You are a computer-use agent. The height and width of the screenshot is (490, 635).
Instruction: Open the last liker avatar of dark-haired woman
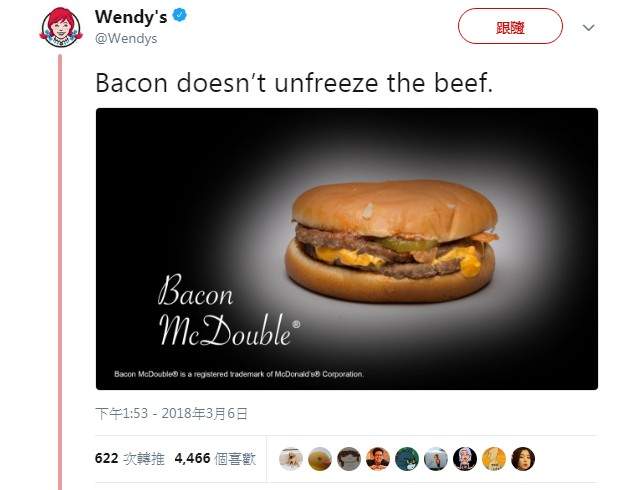[523, 459]
